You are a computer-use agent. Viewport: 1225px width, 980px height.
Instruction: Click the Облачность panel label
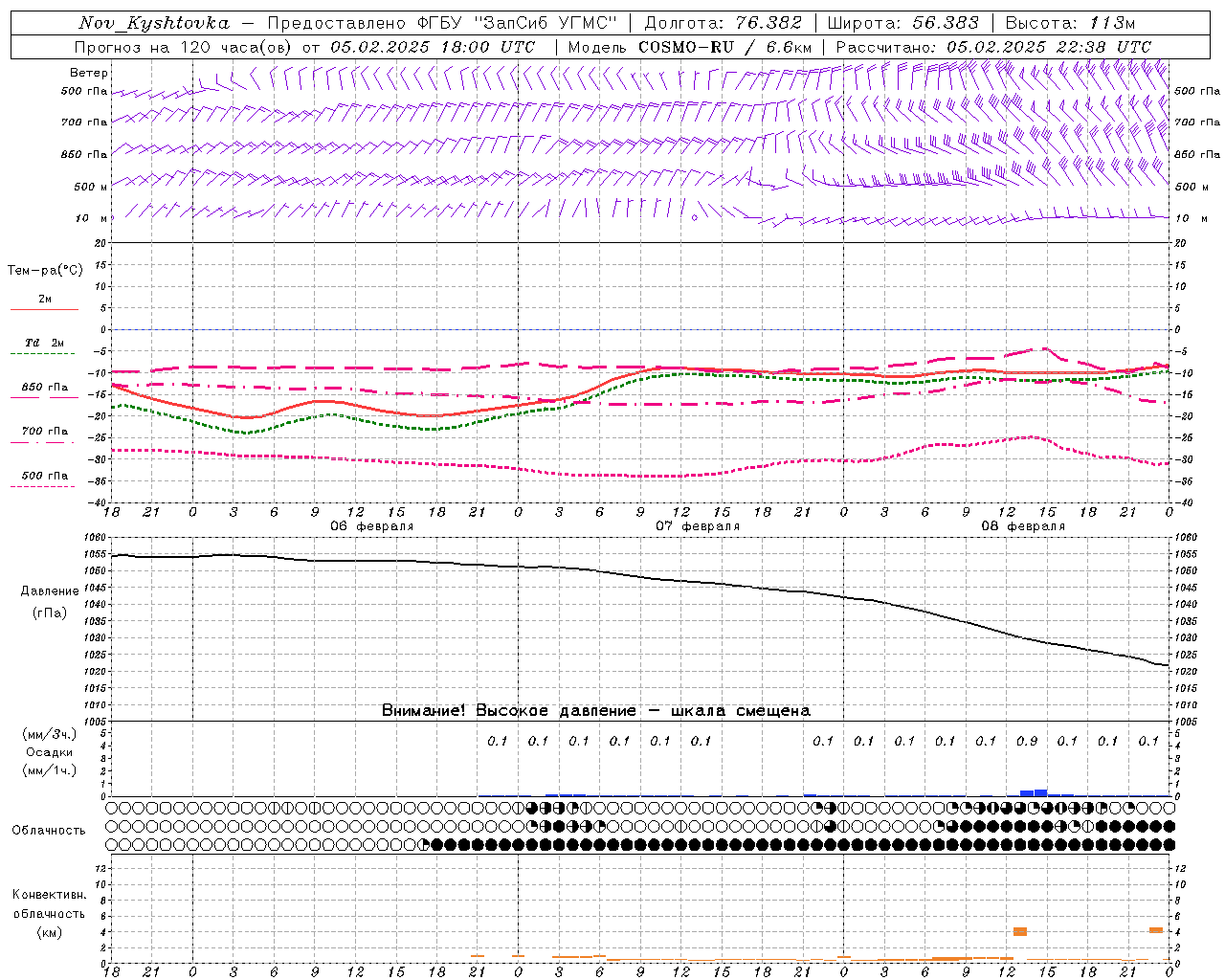pos(49,831)
